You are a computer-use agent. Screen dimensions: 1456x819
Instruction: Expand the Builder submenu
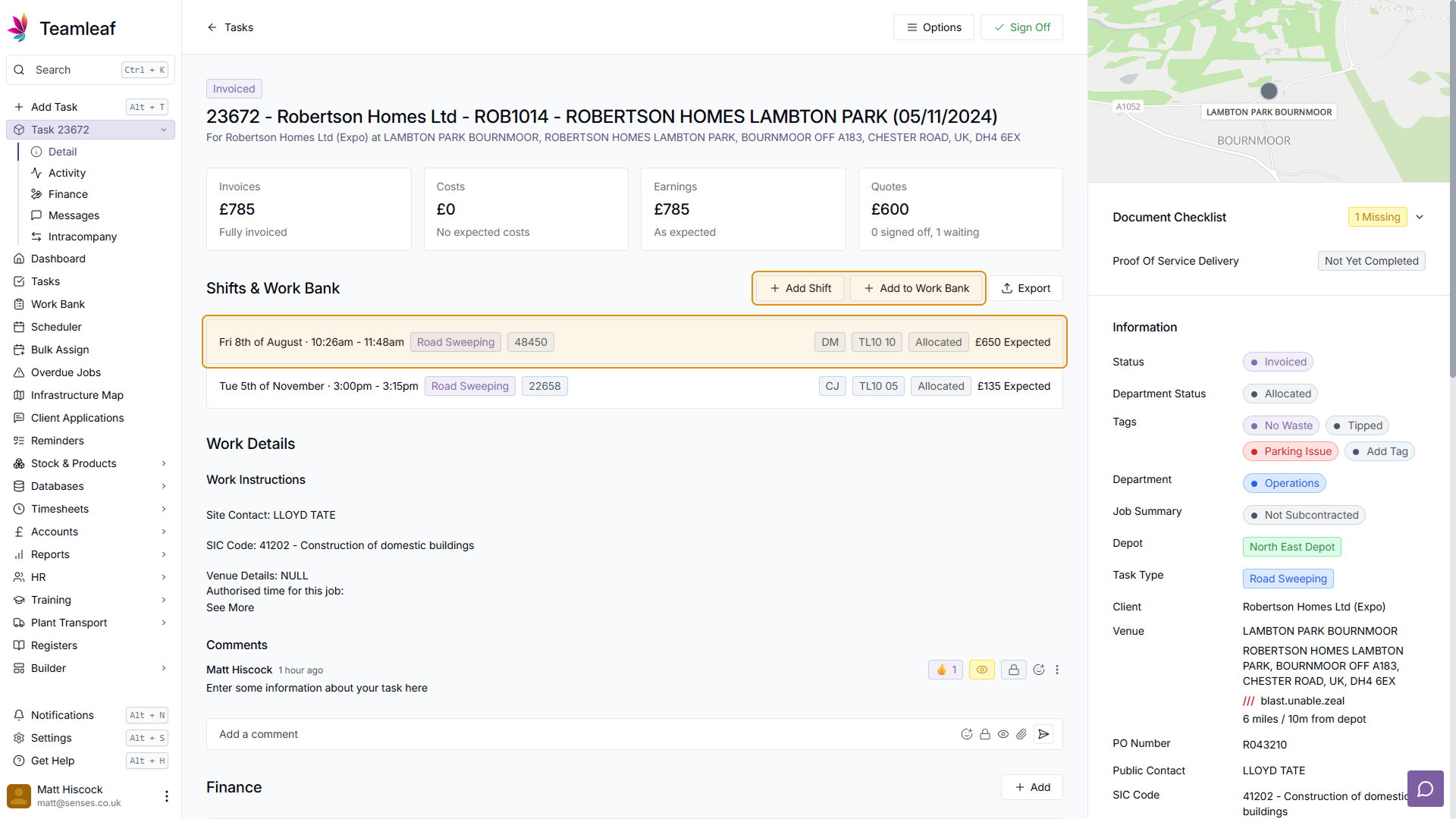164,668
